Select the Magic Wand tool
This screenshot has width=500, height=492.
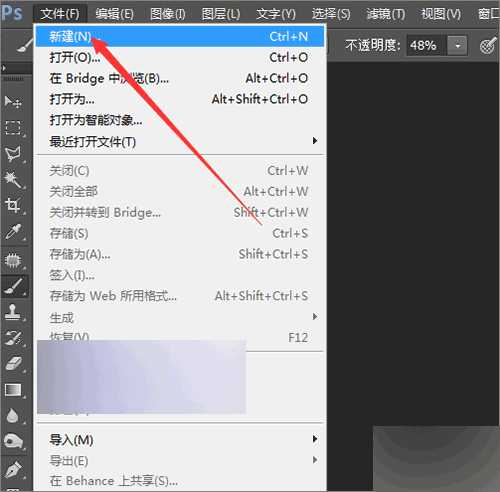click(13, 180)
